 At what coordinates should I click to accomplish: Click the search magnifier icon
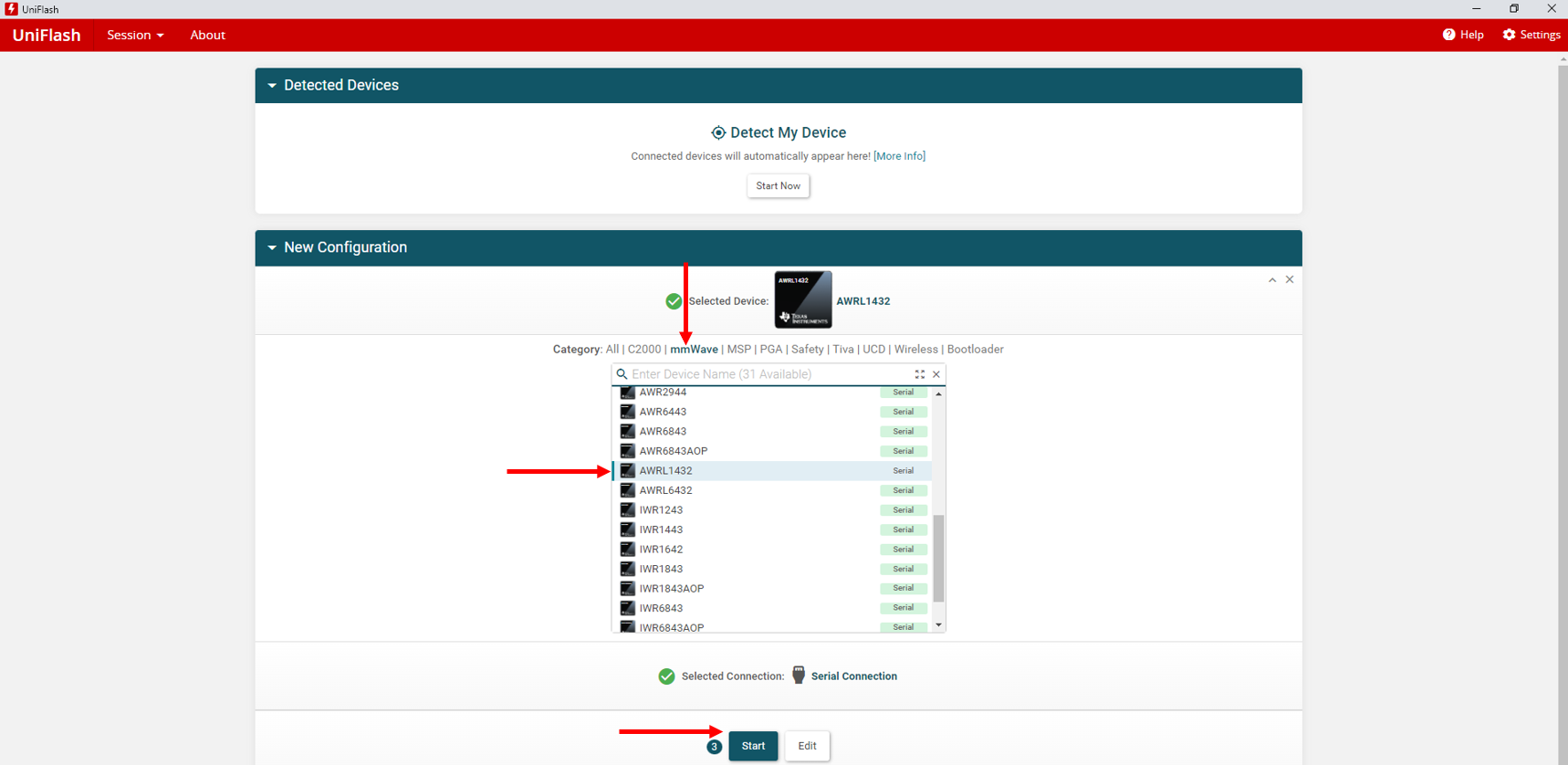click(622, 374)
